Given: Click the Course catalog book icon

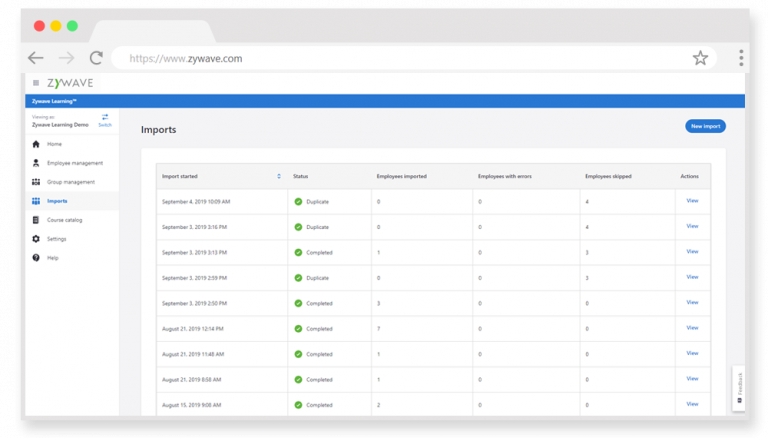Looking at the screenshot, I should pos(36,220).
